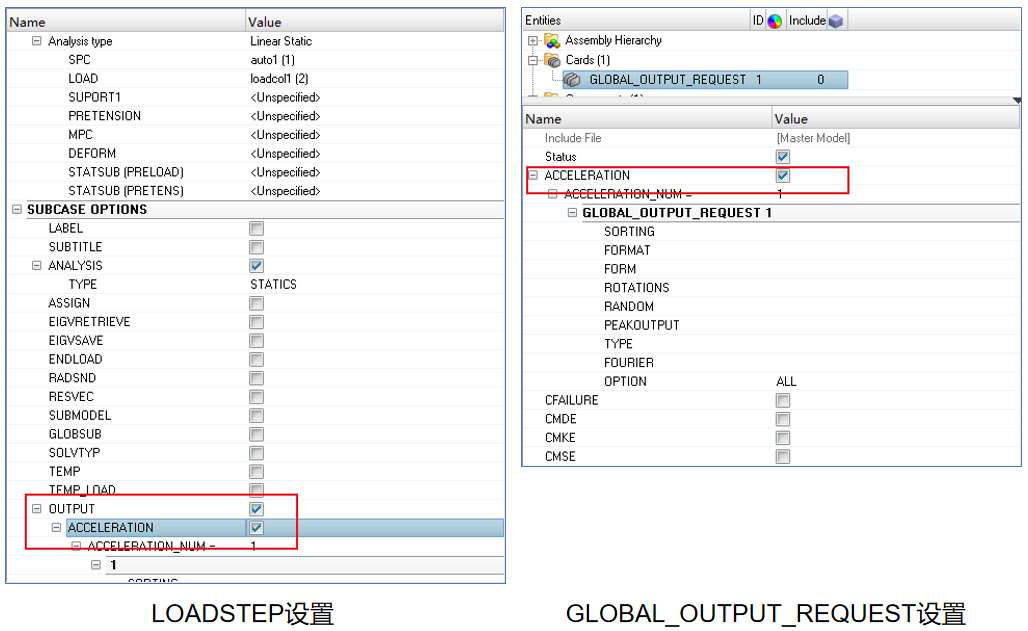Screen dimensions: 1028x631
Task: Enable the TEMP checkbox
Action: 256,472
